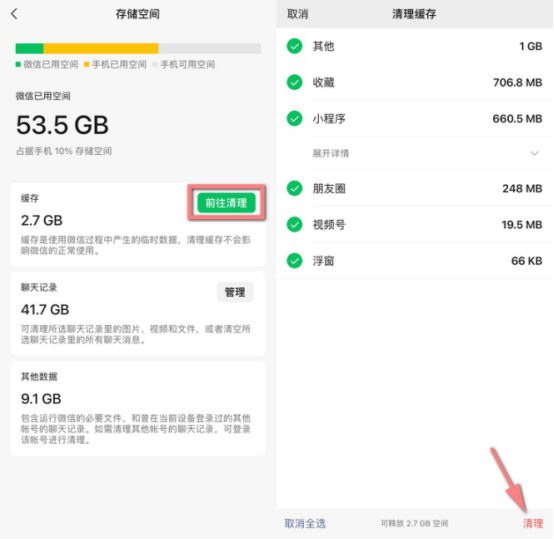Uncheck the 朋友圈 checkbox

click(x=294, y=188)
